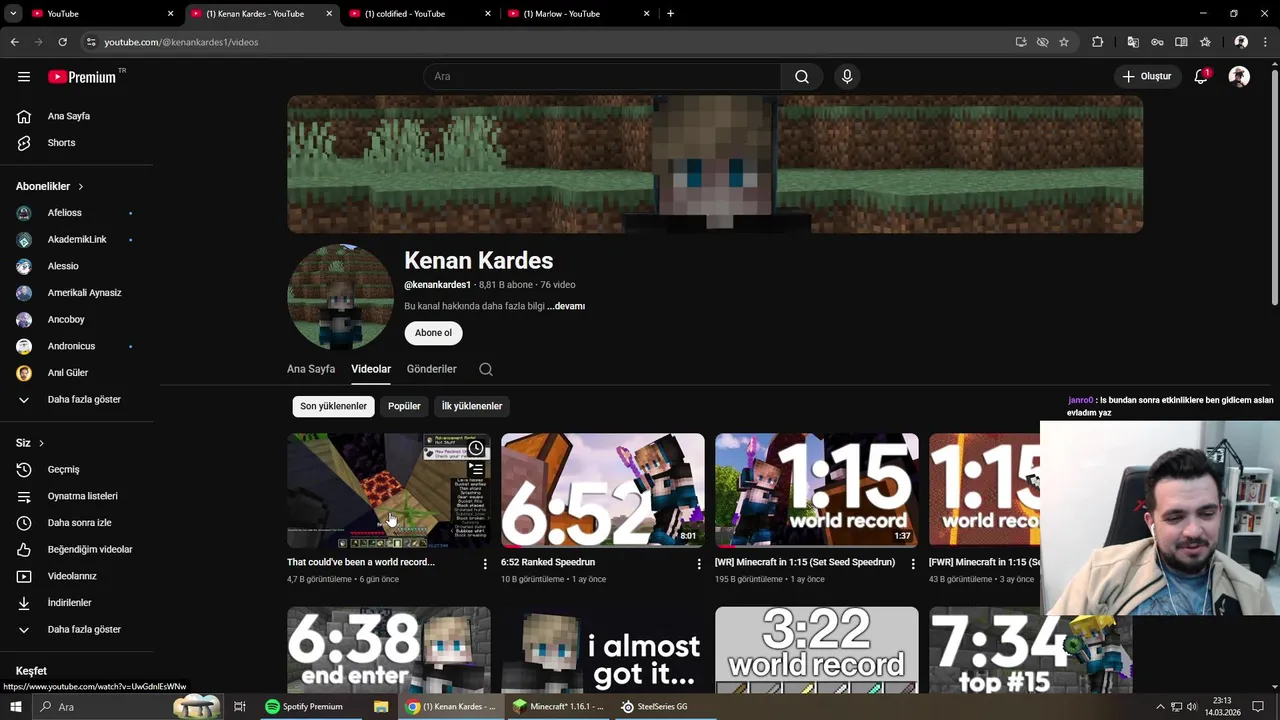Open 'That could've been a world record' thumbnail
The image size is (1280, 720).
pos(388,490)
